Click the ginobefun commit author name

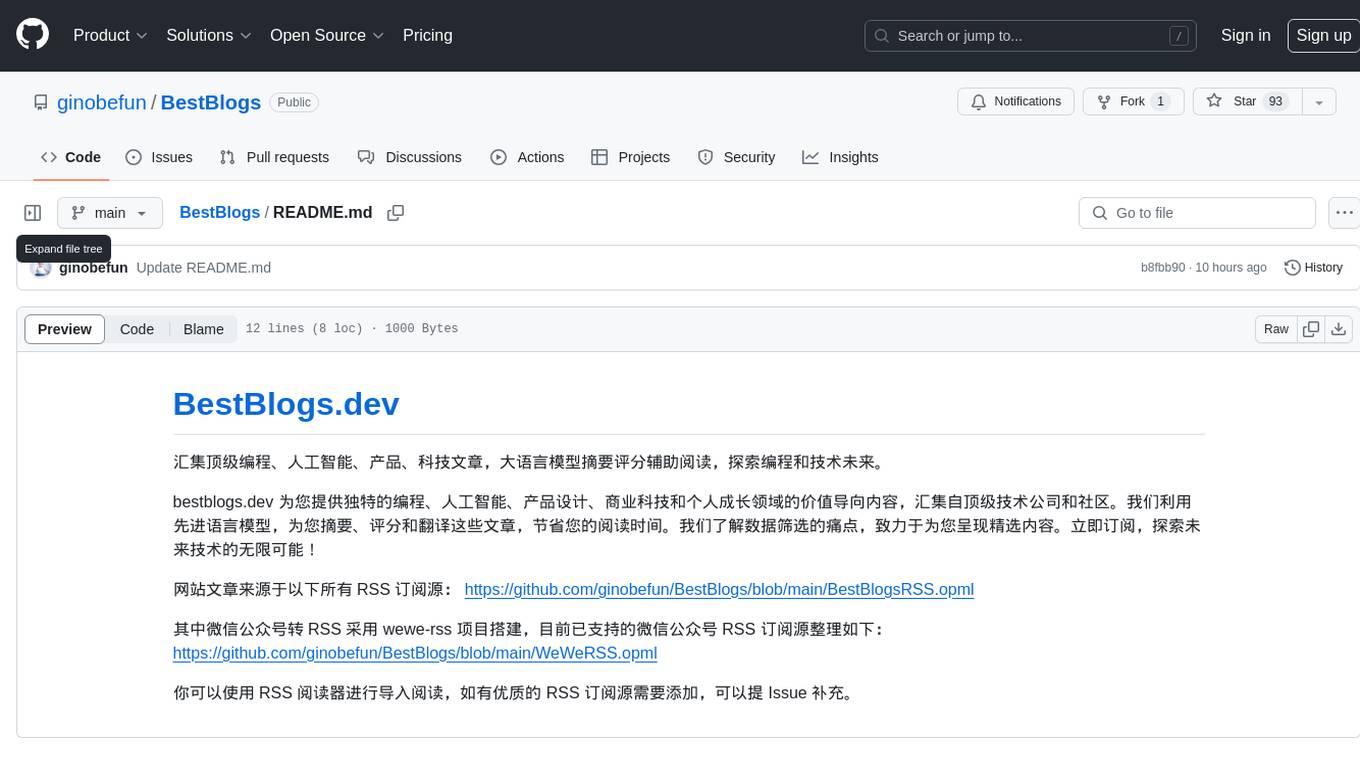pyautogui.click(x=93, y=268)
